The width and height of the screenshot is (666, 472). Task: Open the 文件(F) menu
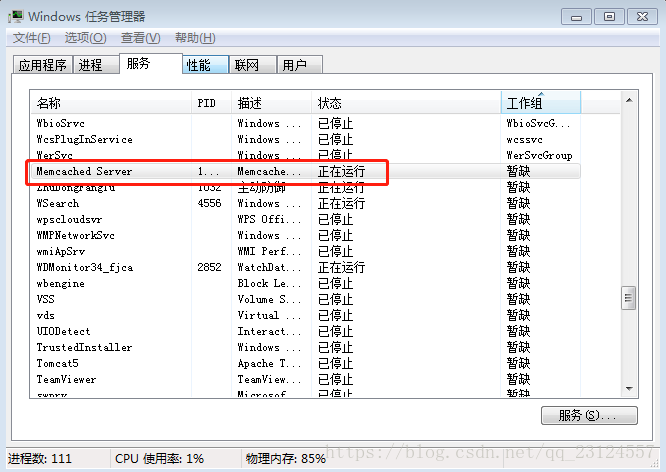[x=32, y=38]
